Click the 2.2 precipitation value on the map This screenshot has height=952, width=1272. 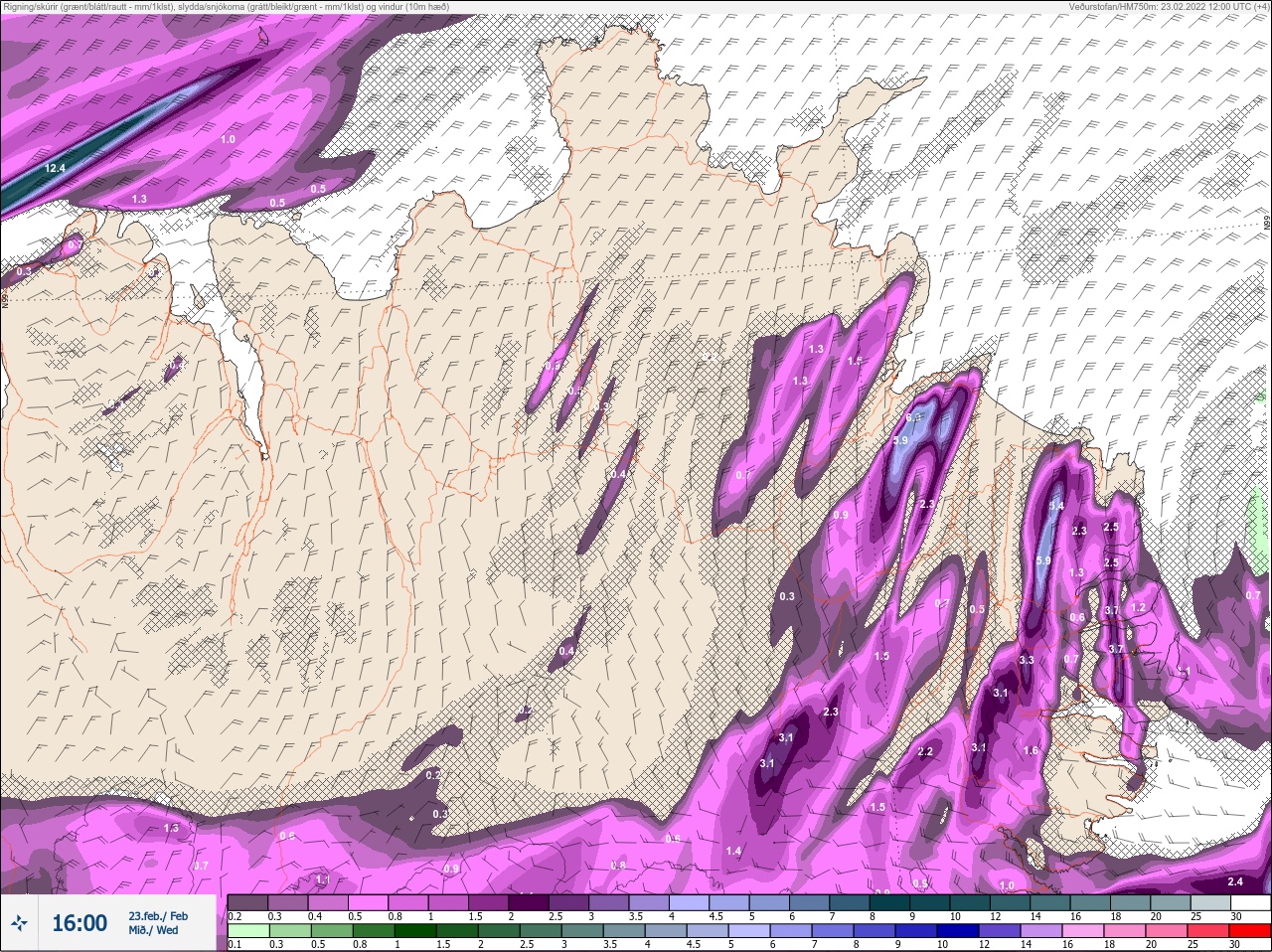(x=925, y=751)
